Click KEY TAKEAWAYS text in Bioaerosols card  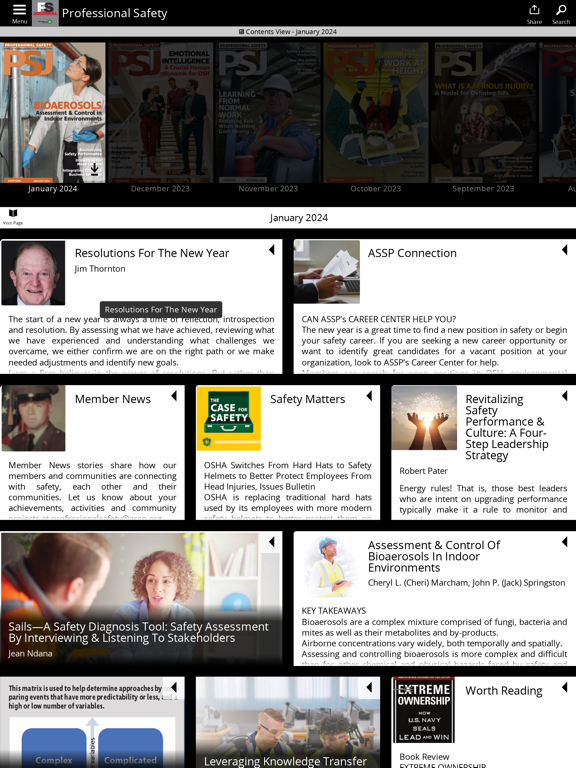(x=334, y=611)
